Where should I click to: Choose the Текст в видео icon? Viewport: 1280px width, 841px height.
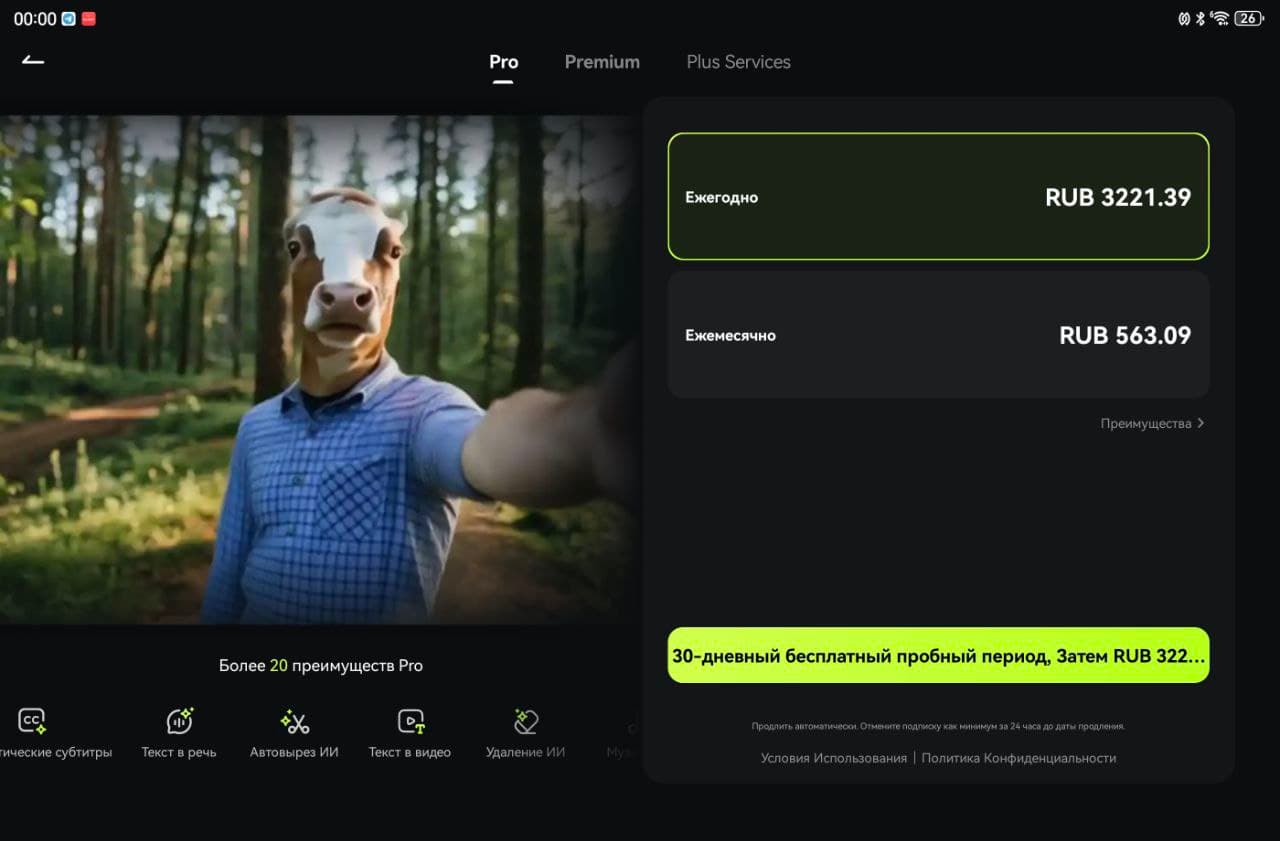pyautogui.click(x=411, y=721)
